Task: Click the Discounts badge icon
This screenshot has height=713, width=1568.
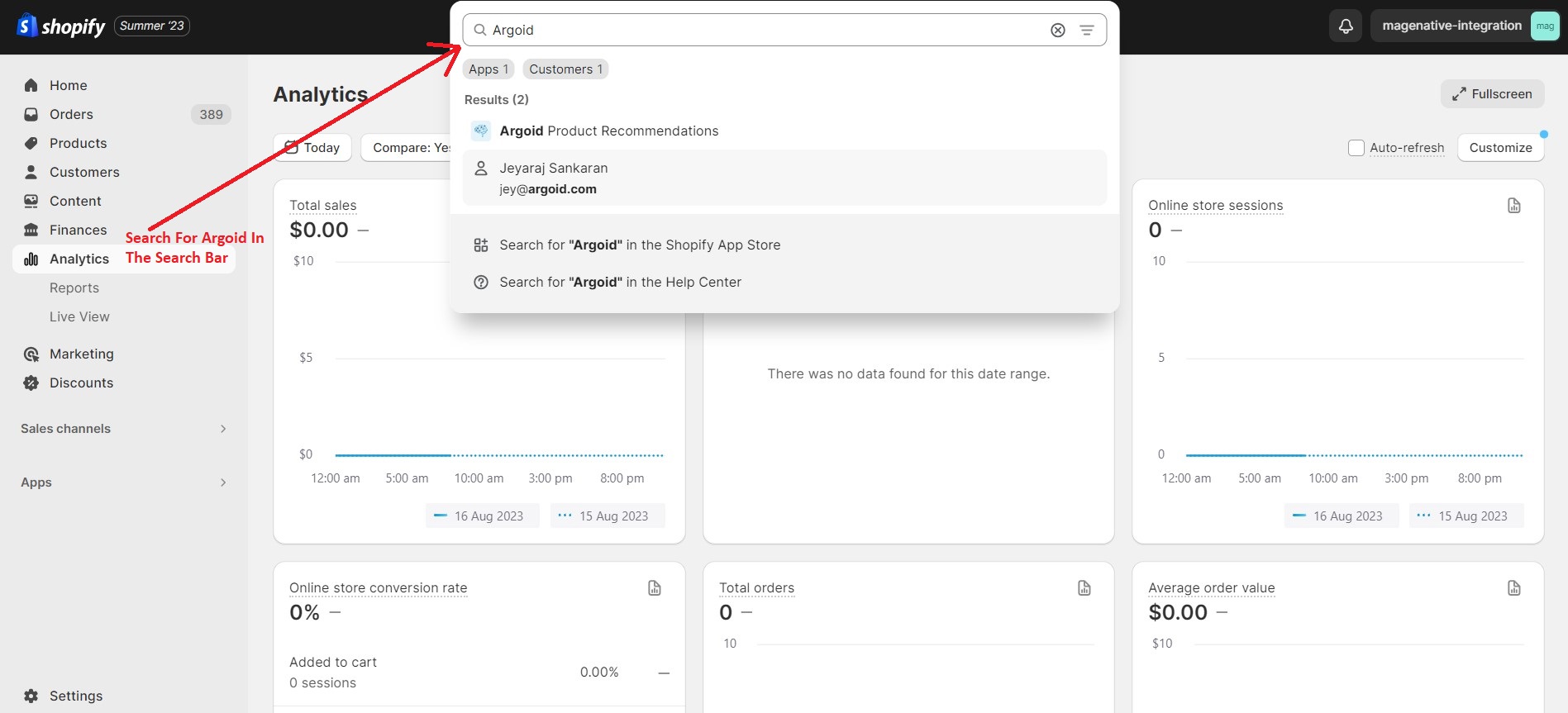Action: click(31, 383)
